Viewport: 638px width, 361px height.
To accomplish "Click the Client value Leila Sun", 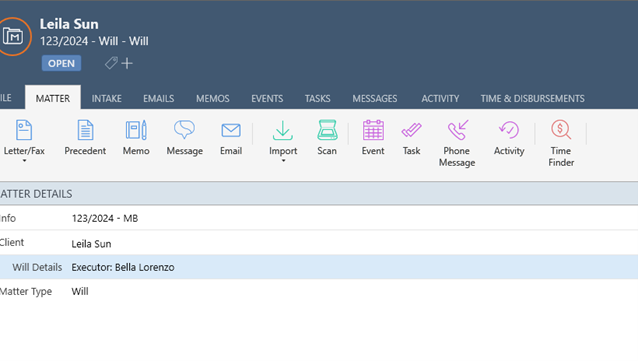I will pos(91,244).
